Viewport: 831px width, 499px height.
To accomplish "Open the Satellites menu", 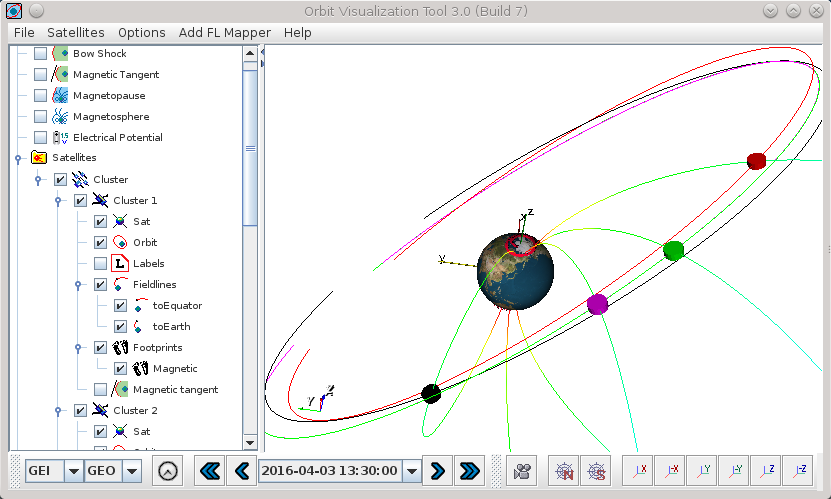I will click(x=76, y=33).
